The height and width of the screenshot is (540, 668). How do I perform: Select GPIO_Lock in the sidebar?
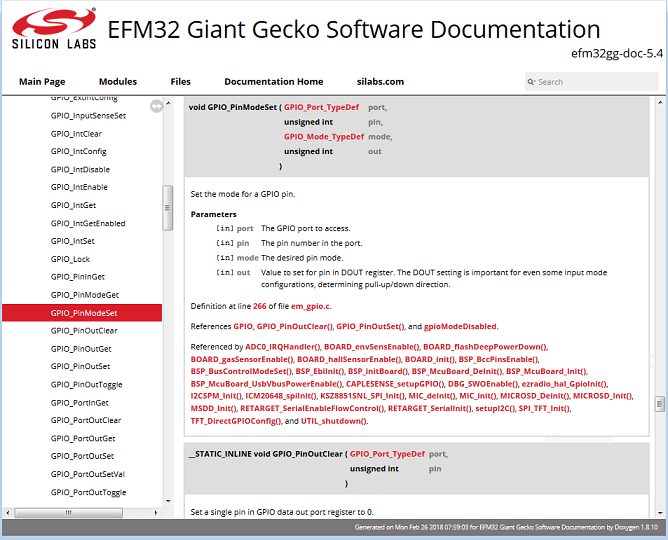(70, 259)
